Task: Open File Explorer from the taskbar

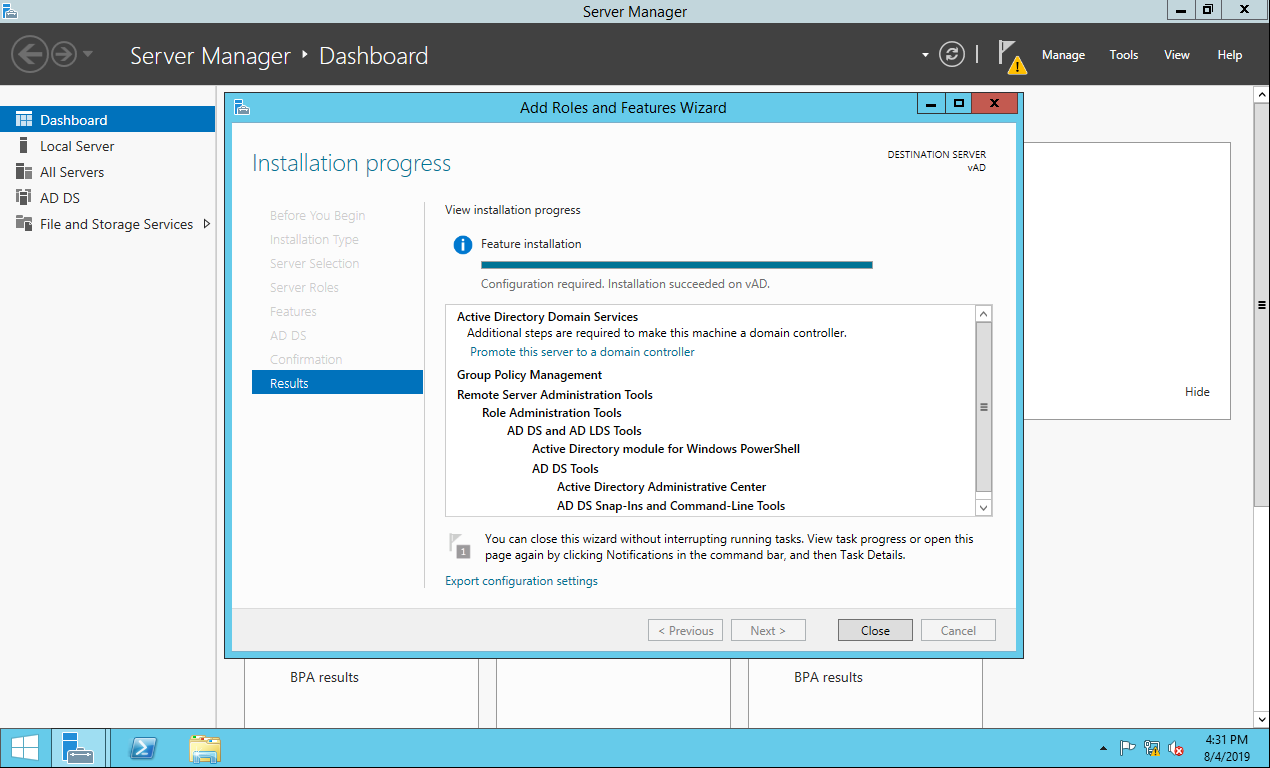Action: point(205,748)
